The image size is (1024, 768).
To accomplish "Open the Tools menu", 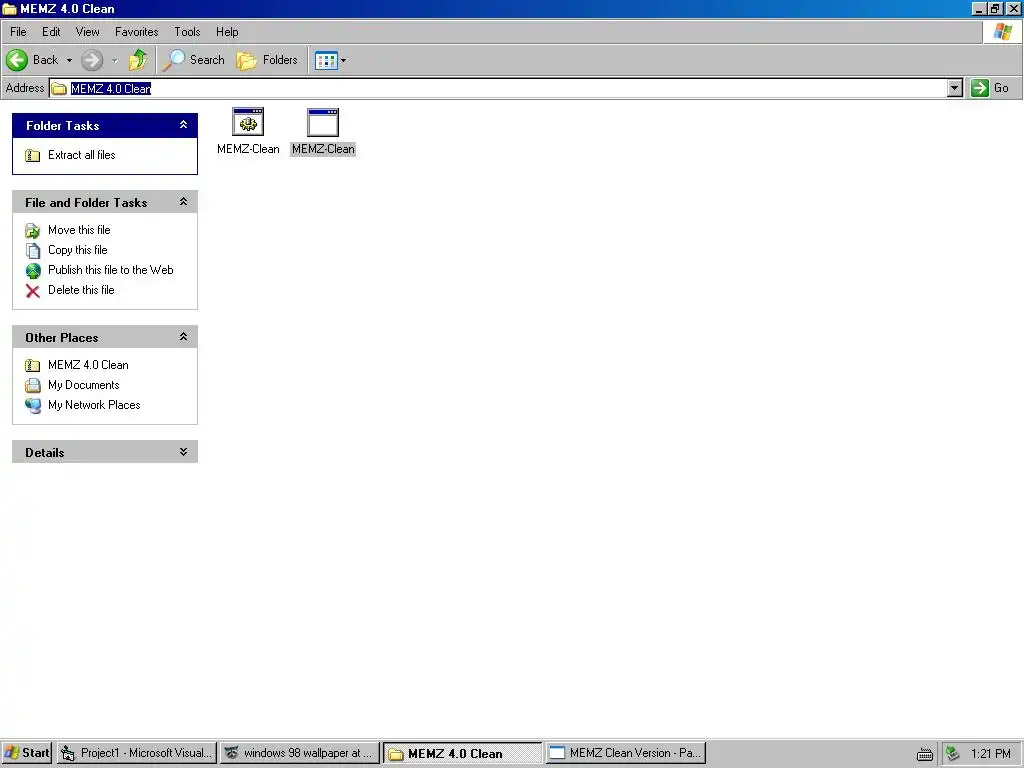I will click(x=187, y=31).
